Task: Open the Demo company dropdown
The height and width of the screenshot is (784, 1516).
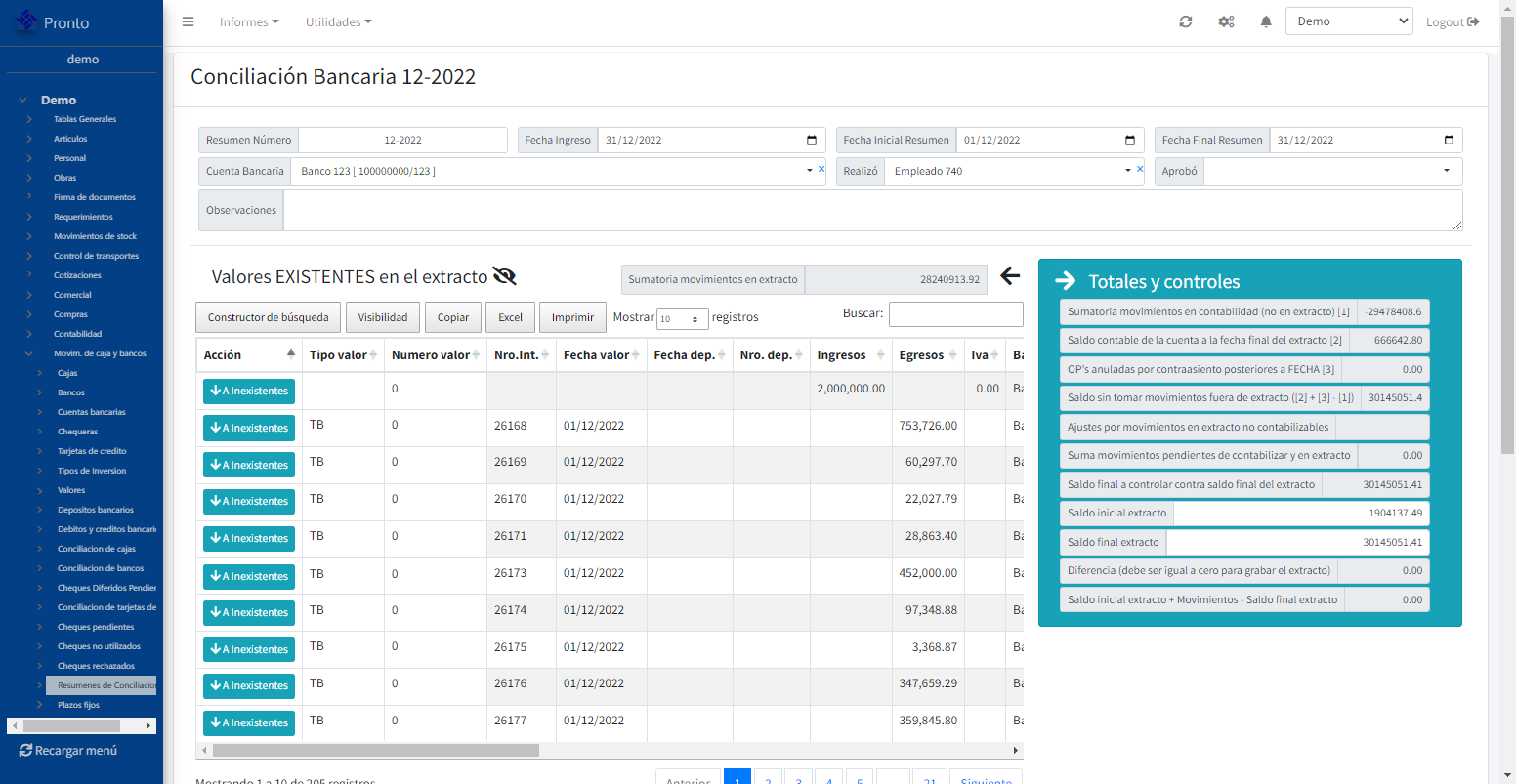Action: (1348, 21)
